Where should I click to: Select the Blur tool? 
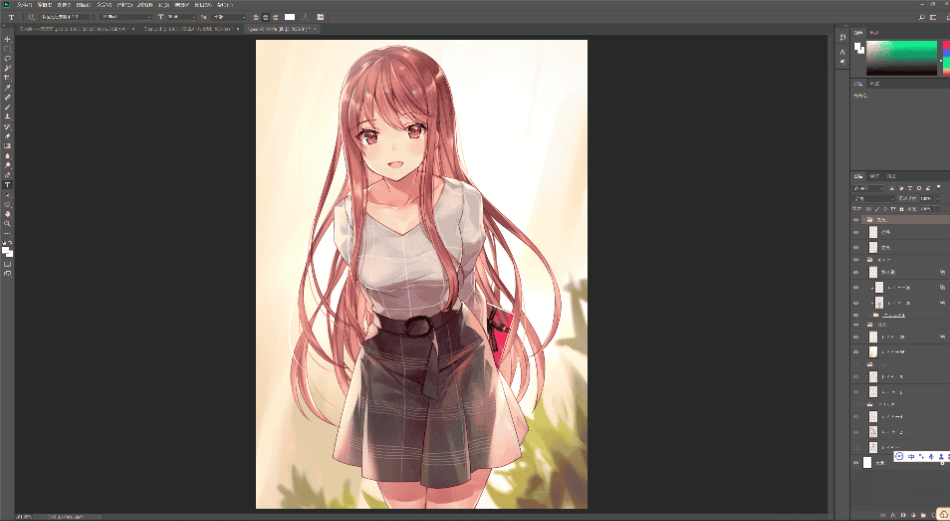click(x=7, y=156)
